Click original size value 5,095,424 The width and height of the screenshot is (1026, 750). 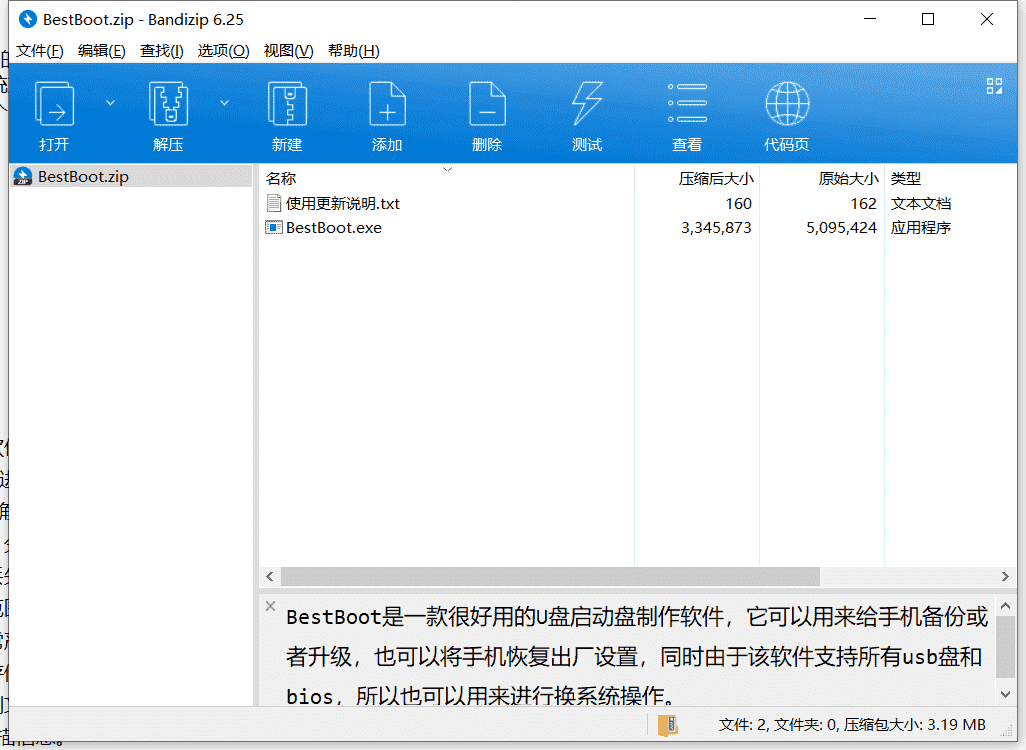coord(841,228)
